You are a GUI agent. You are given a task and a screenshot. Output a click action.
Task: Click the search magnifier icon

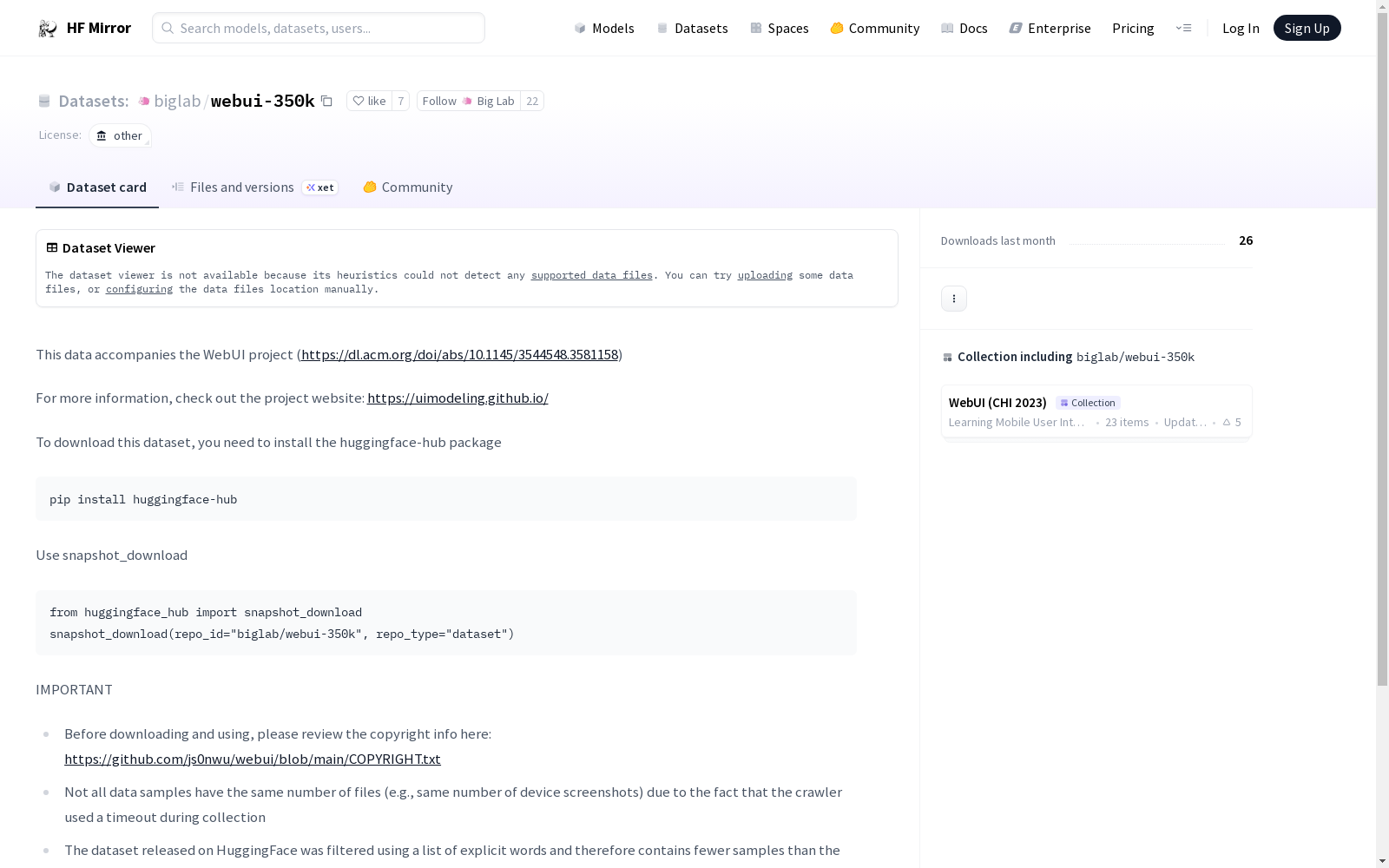point(168,28)
